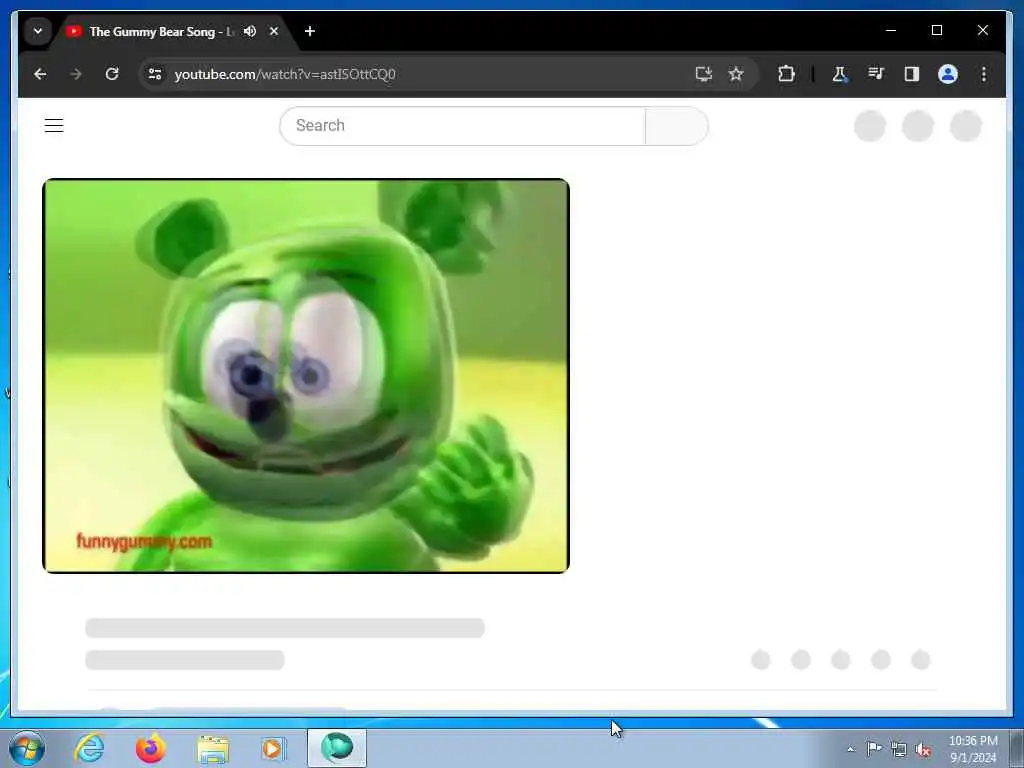Select the active browser taskbar button
This screenshot has width=1024, height=768.
(337, 748)
